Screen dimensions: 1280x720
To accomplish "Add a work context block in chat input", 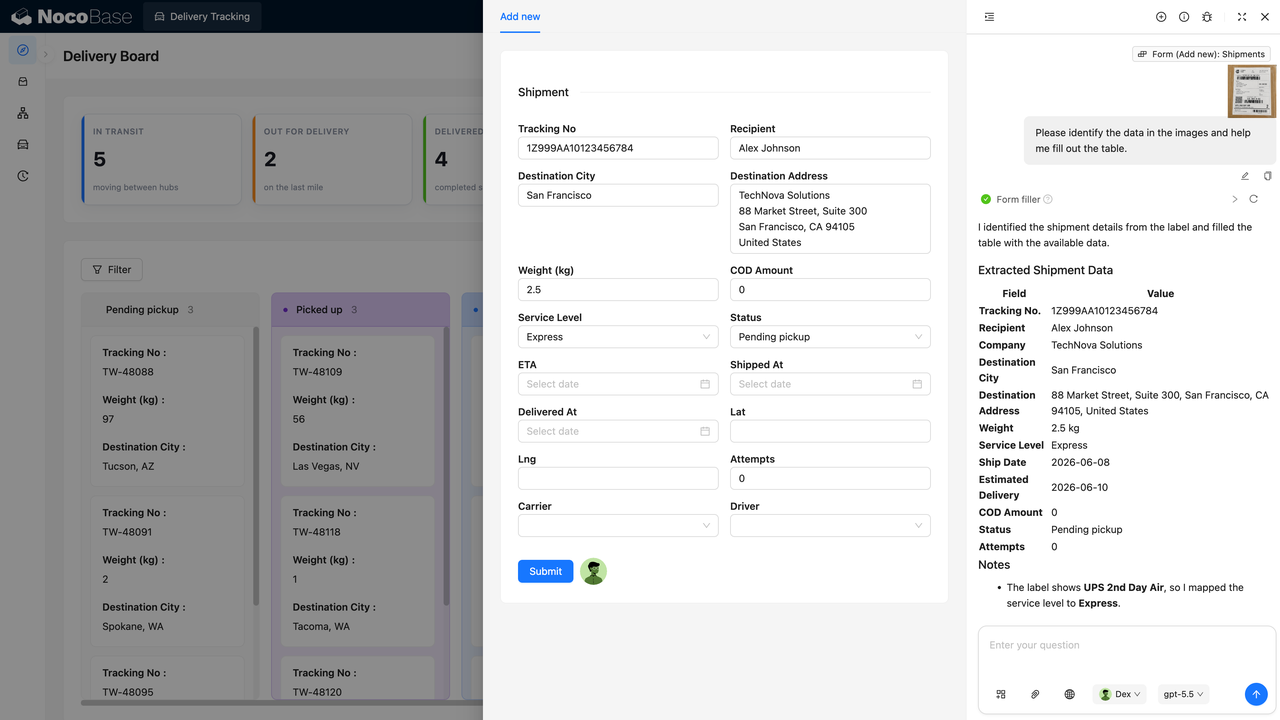I will coord(1001,694).
